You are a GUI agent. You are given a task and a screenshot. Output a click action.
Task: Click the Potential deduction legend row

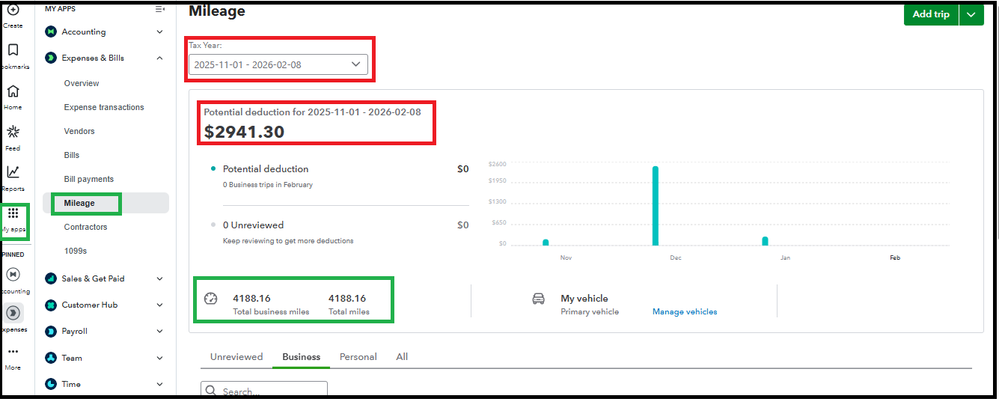[340, 169]
